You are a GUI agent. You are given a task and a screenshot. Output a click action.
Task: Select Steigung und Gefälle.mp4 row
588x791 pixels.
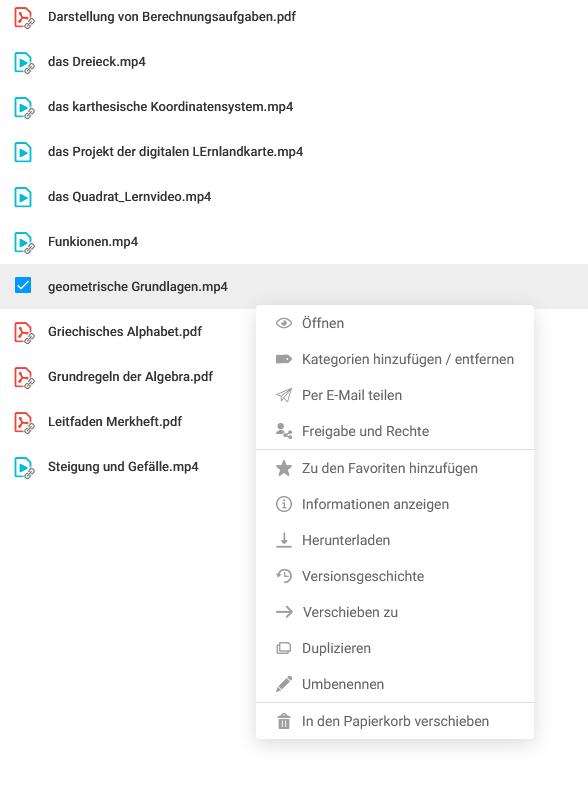[x=294, y=467]
